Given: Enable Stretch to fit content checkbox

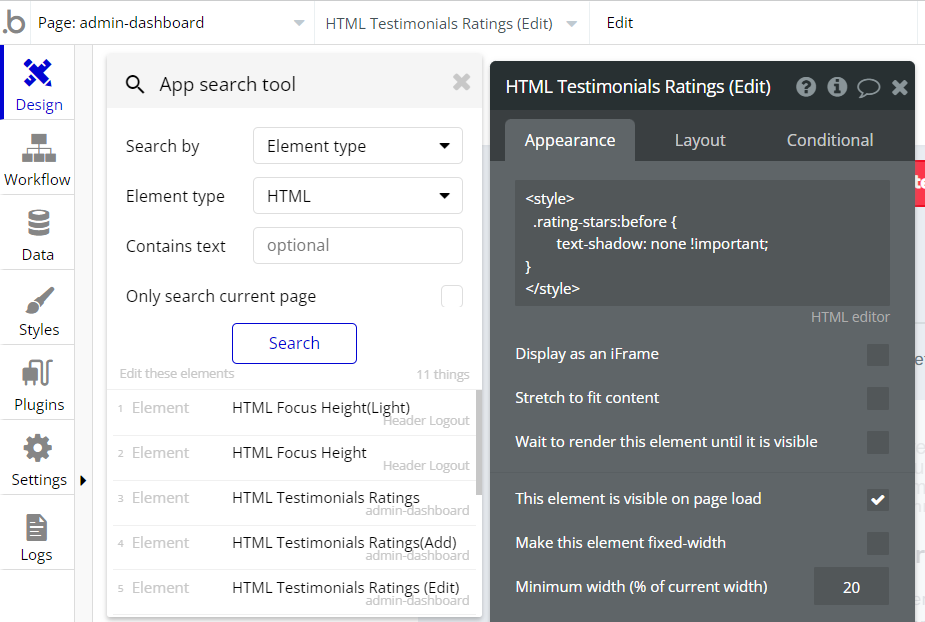Looking at the screenshot, I should 878,399.
